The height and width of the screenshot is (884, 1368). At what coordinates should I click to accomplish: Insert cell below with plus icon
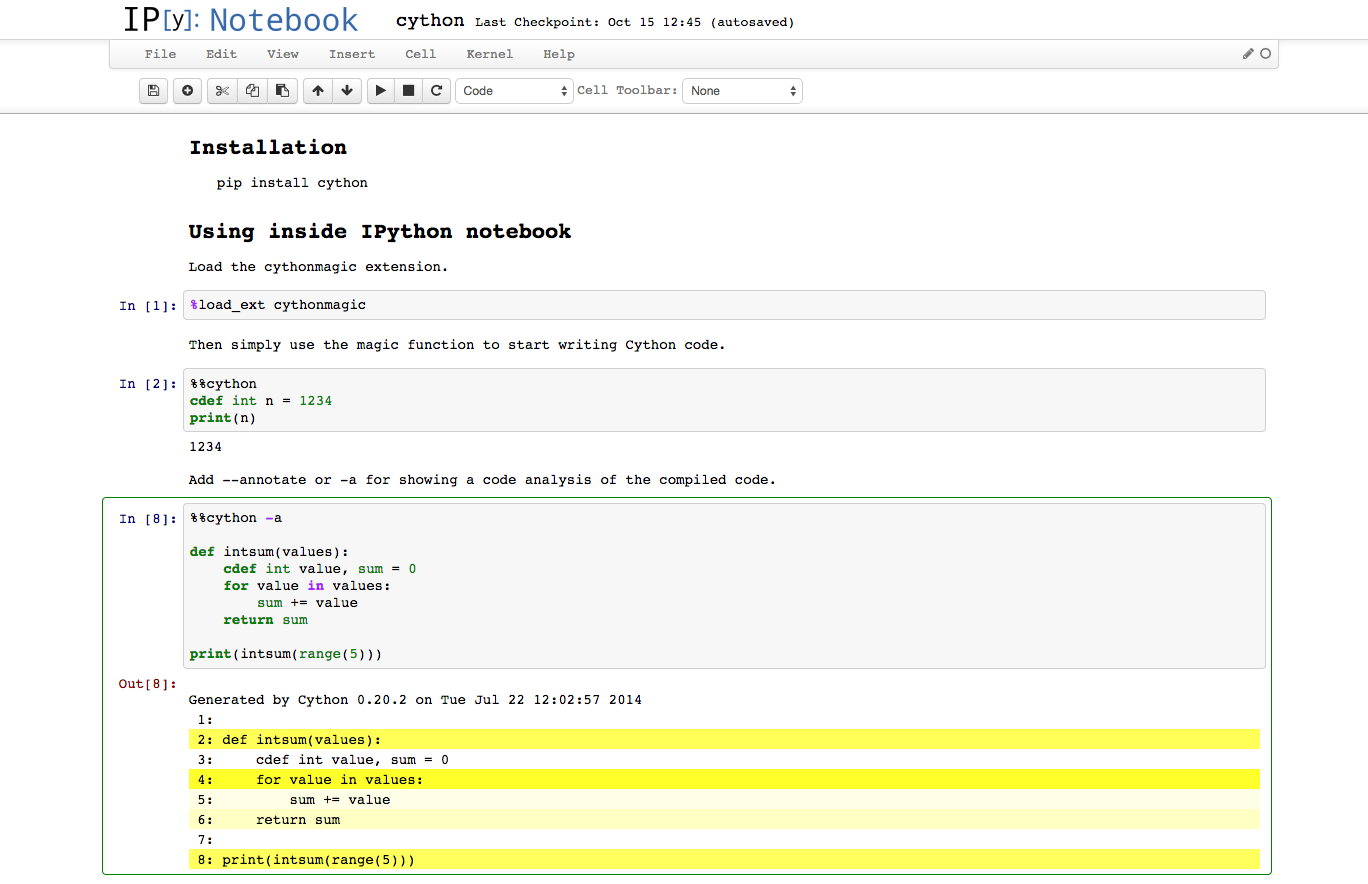click(x=187, y=91)
